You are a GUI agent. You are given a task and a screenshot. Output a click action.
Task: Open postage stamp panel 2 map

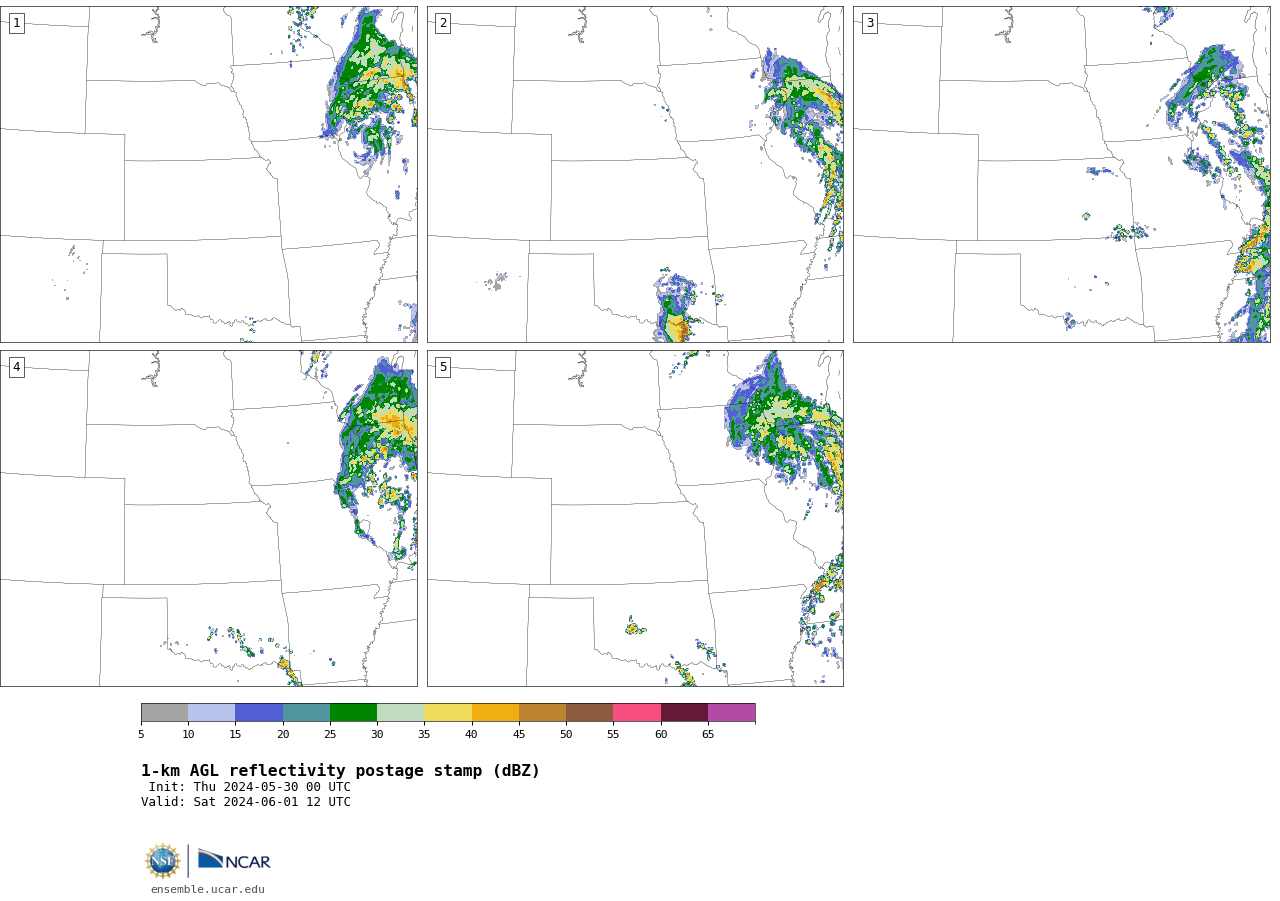point(635,175)
